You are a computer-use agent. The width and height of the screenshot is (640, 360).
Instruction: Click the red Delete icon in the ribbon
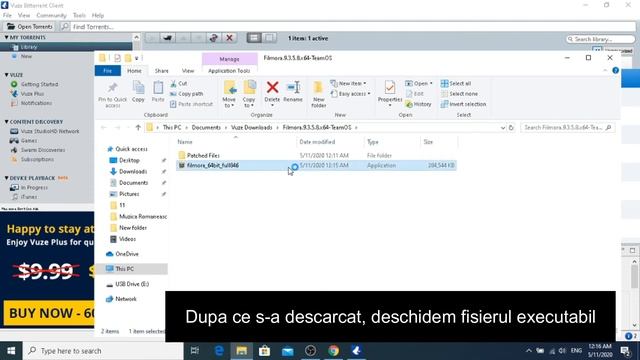click(x=272, y=87)
